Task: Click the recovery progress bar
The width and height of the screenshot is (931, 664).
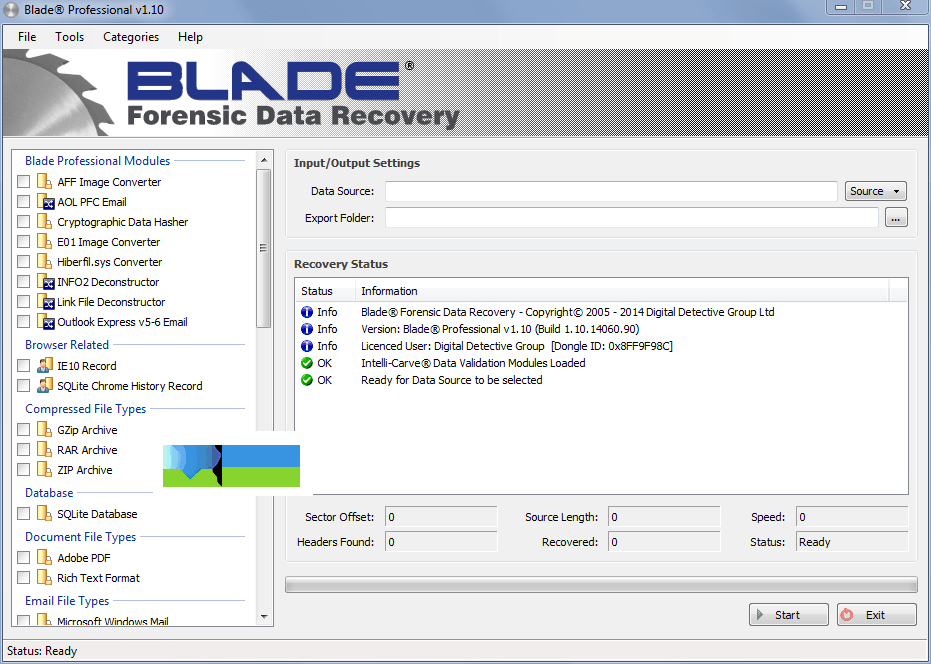Action: 601,584
